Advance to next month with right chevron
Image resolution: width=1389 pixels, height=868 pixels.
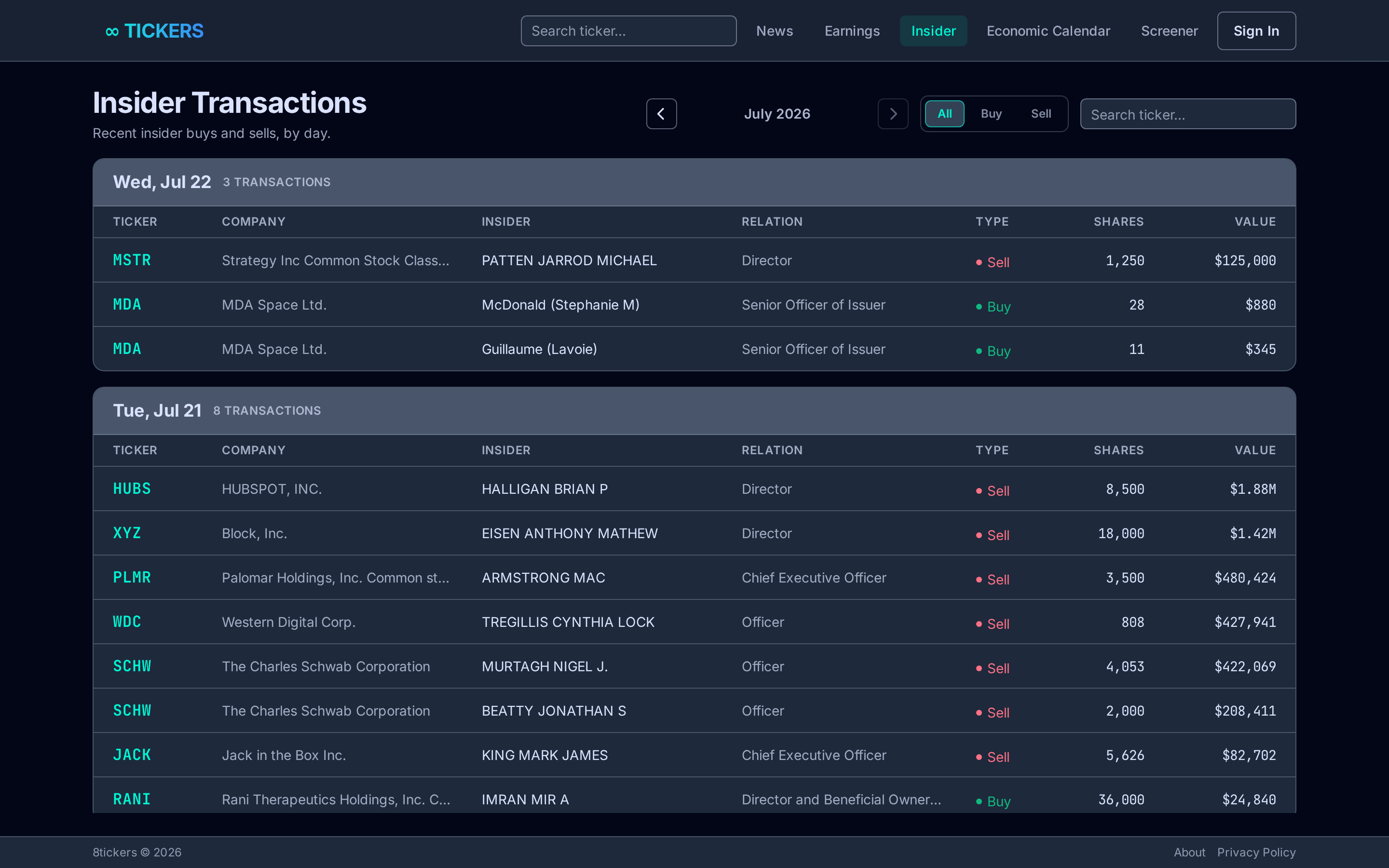point(893,114)
